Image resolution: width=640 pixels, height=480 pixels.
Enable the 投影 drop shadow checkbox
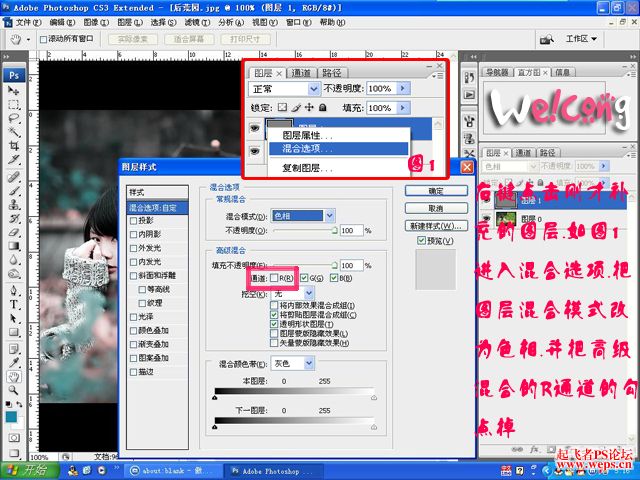click(x=133, y=220)
